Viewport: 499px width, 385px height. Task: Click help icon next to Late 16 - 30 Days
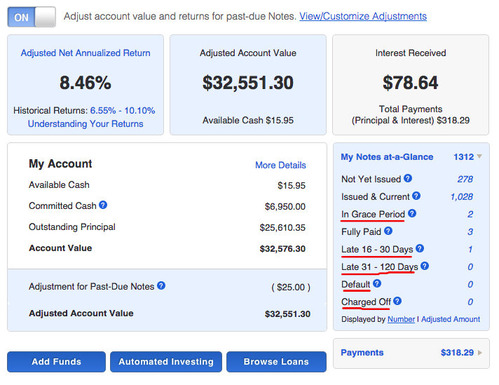point(420,248)
